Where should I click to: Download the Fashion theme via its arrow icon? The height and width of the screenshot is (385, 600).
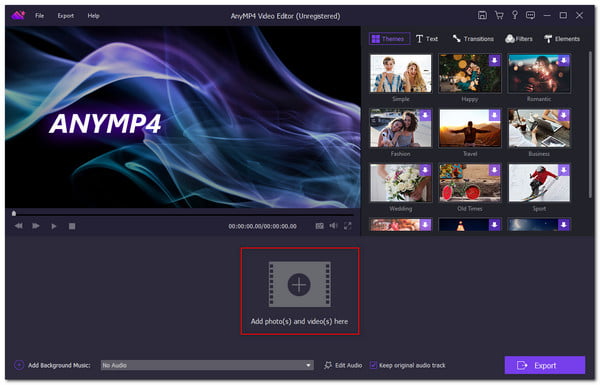tap(425, 115)
